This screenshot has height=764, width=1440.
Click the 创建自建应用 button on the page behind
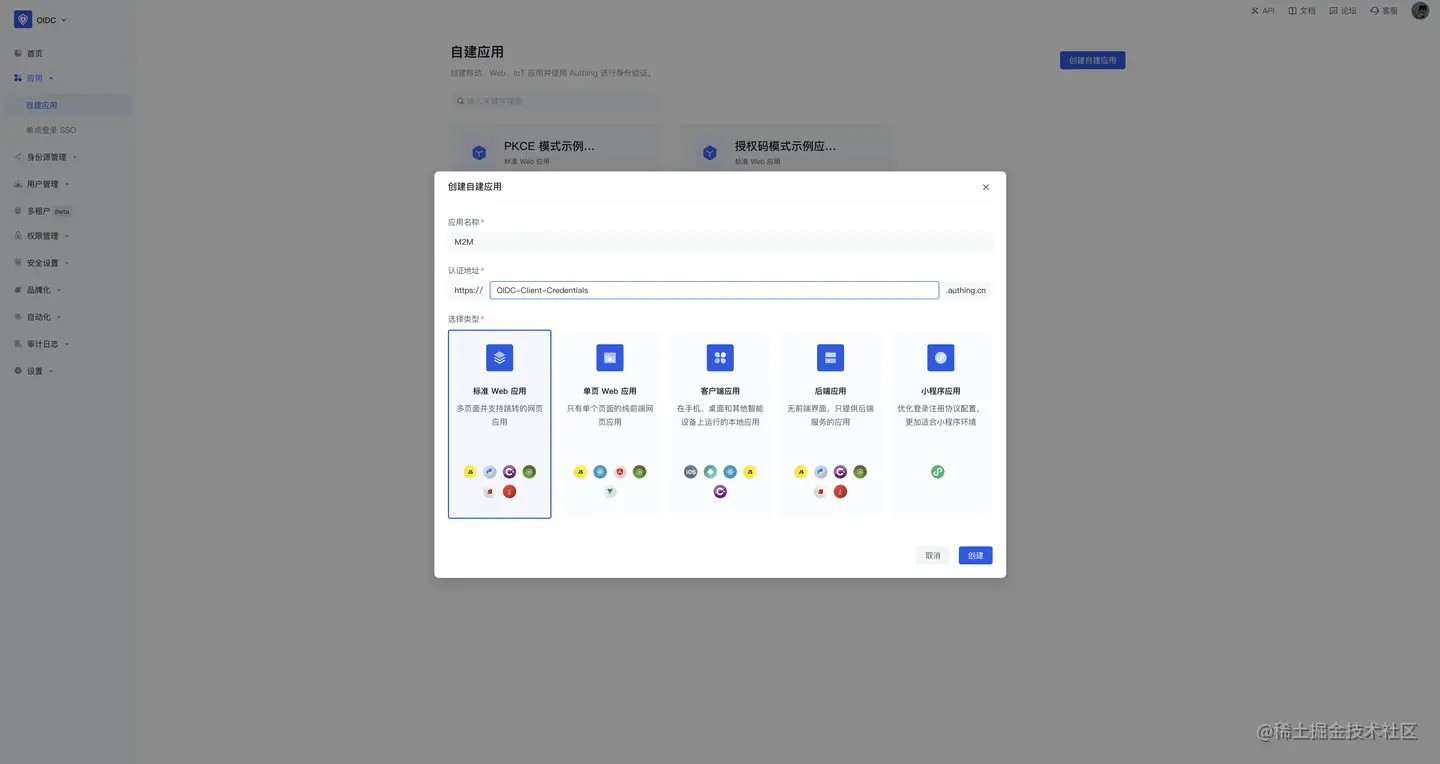pos(1093,60)
